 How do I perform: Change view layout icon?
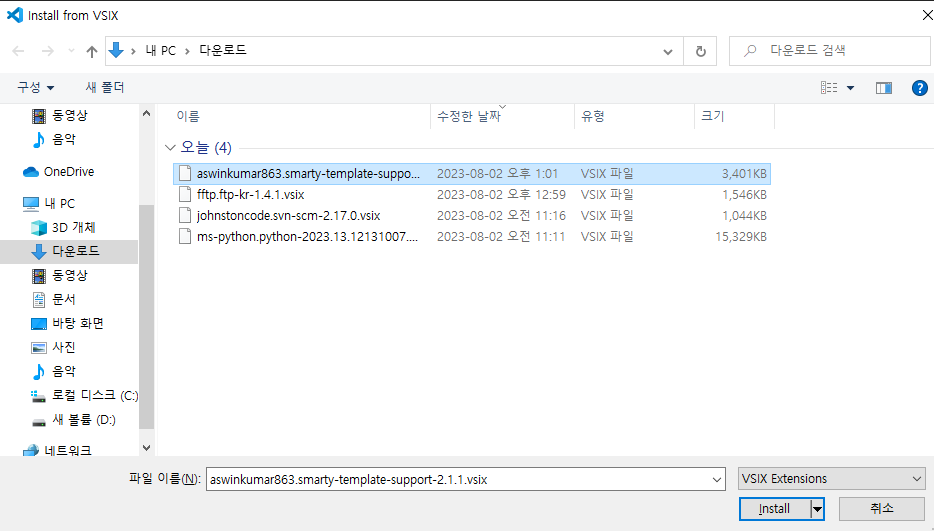(x=829, y=88)
